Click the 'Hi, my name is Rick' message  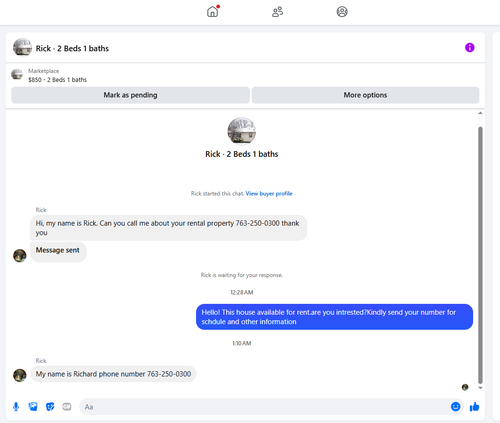click(168, 228)
